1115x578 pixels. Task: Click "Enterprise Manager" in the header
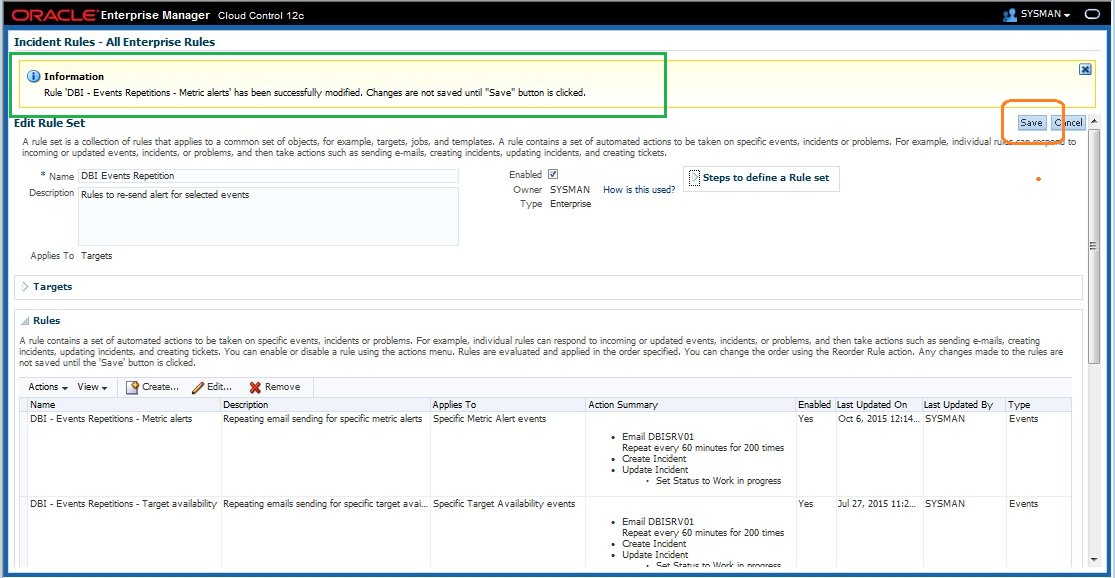pyautogui.click(x=155, y=15)
